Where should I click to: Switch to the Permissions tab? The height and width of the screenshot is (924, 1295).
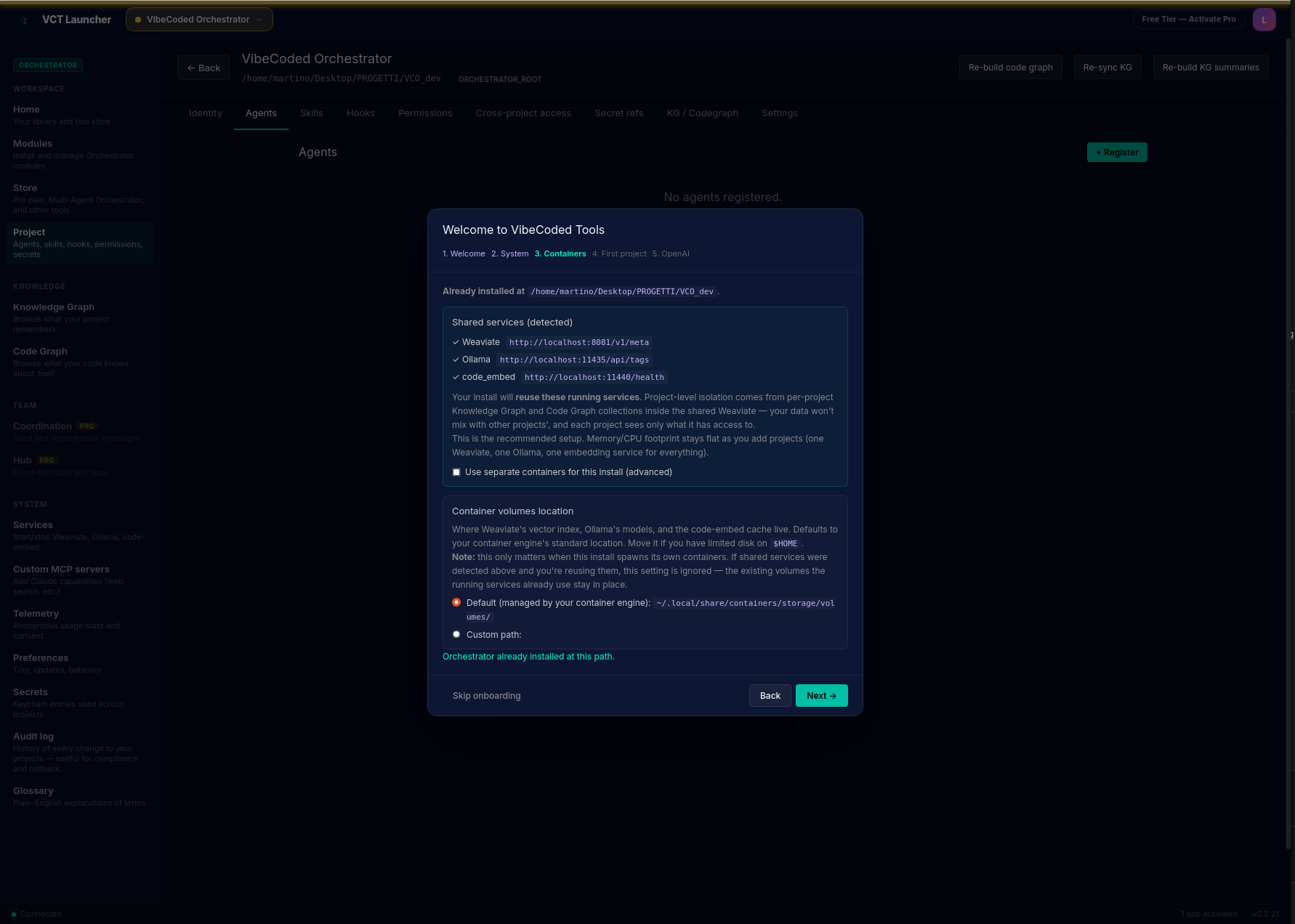(425, 113)
